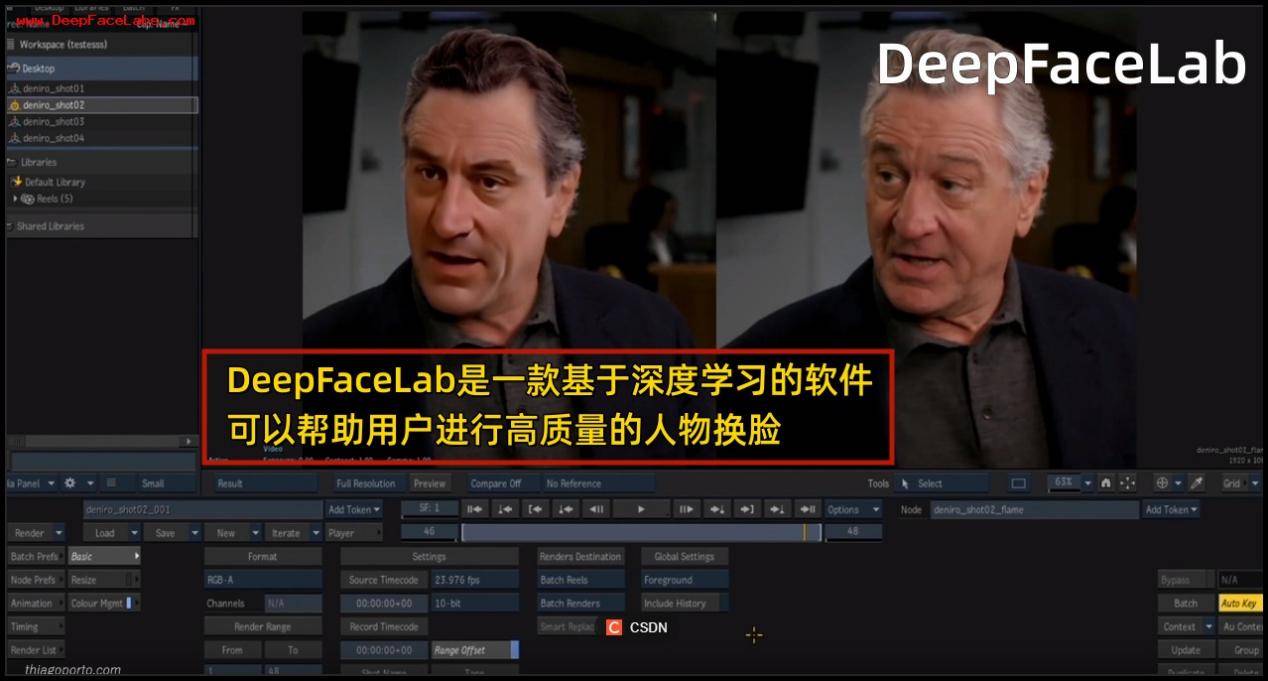
Task: Jump to the first frame
Action: click(x=475, y=509)
